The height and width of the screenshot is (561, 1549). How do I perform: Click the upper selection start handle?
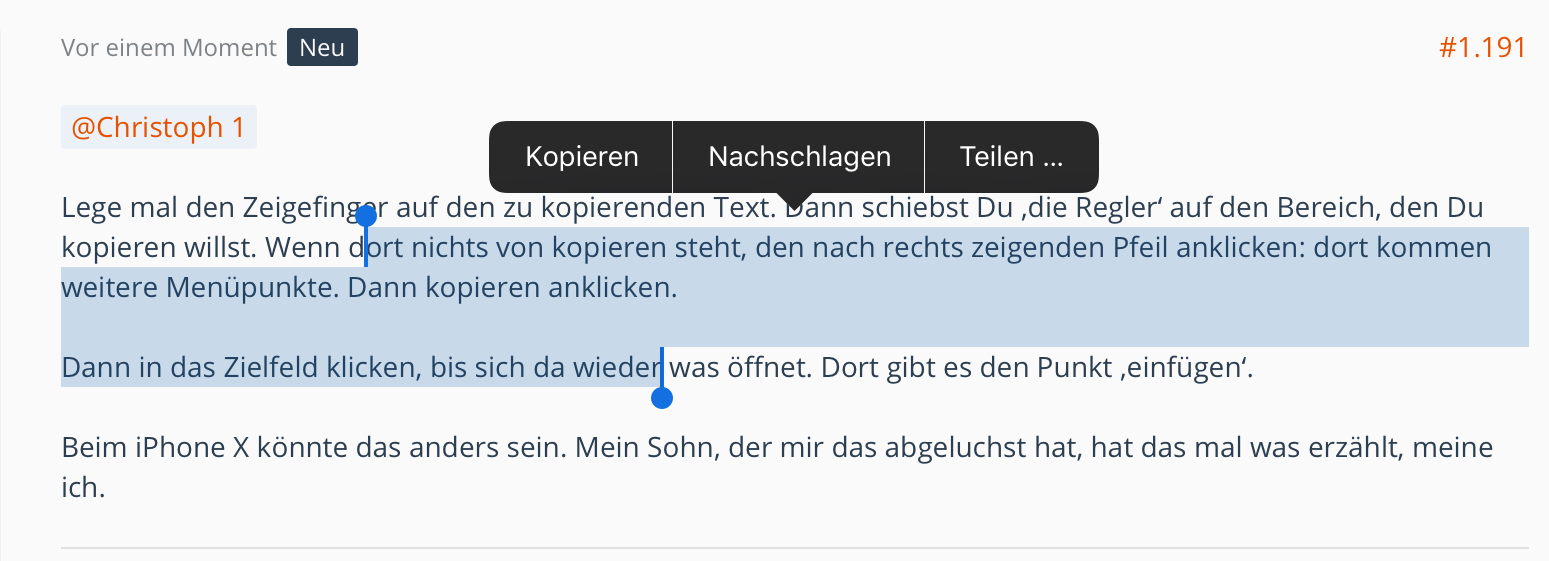(x=366, y=216)
